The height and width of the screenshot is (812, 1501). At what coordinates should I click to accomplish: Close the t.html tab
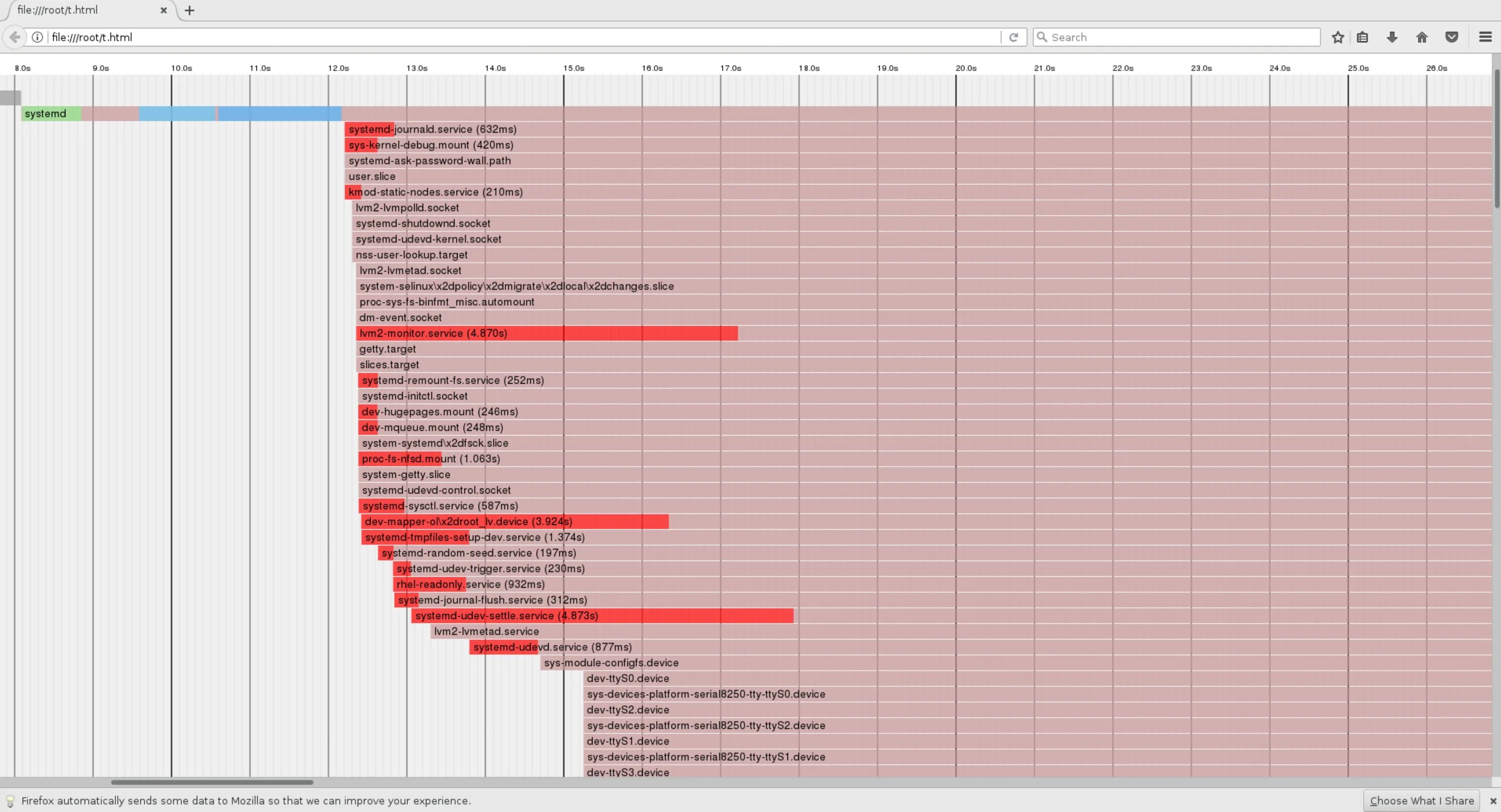pyautogui.click(x=164, y=10)
